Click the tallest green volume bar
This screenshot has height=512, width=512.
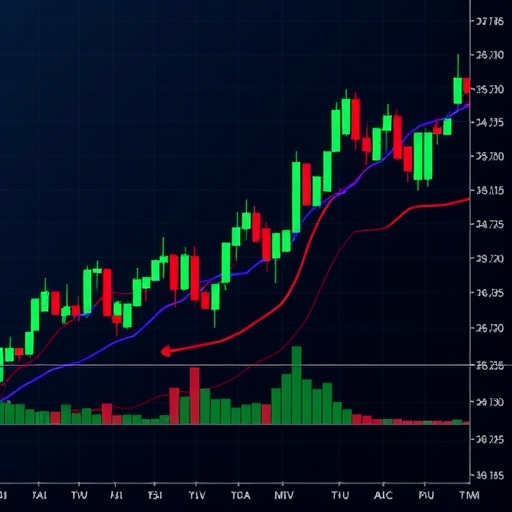pos(296,385)
